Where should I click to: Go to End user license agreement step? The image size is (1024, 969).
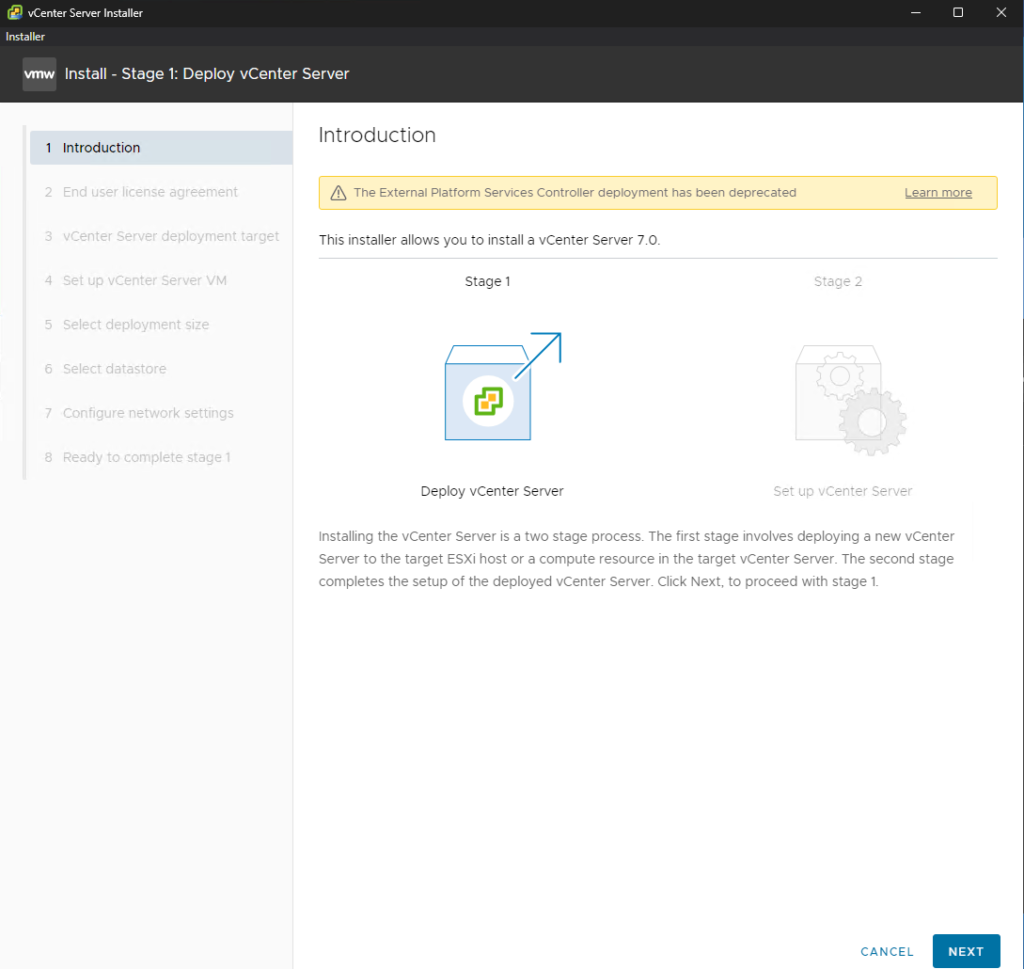150,192
